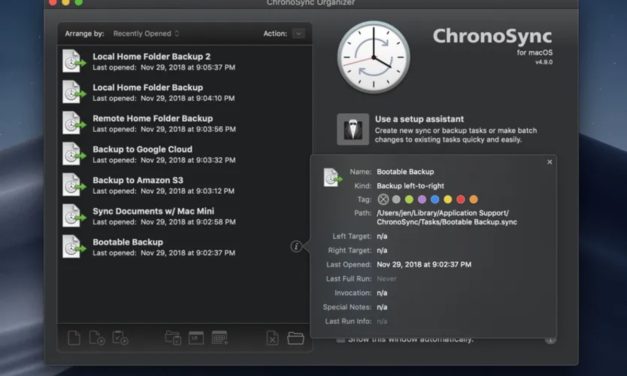Select Bootable Backup task in list
Image resolution: width=627 pixels, height=376 pixels.
[x=184, y=247]
